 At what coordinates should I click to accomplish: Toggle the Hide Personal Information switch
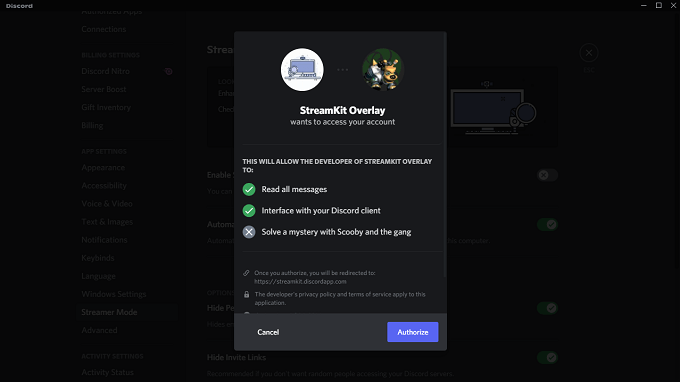pos(547,308)
